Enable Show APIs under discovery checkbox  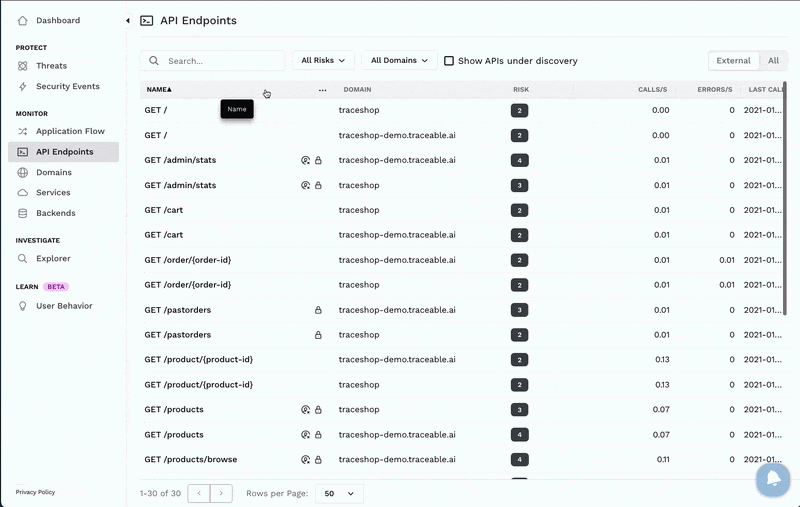(449, 61)
